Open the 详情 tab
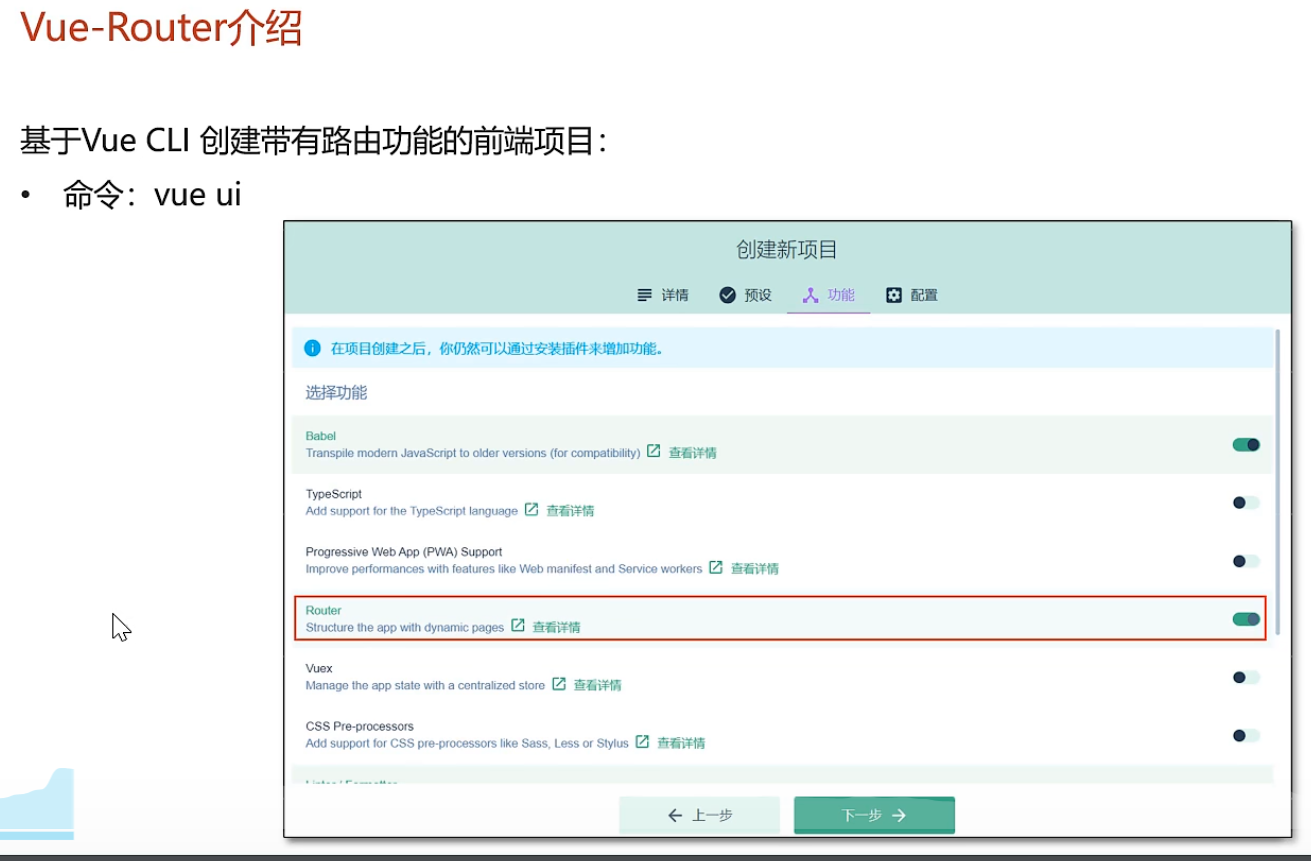 (663, 295)
